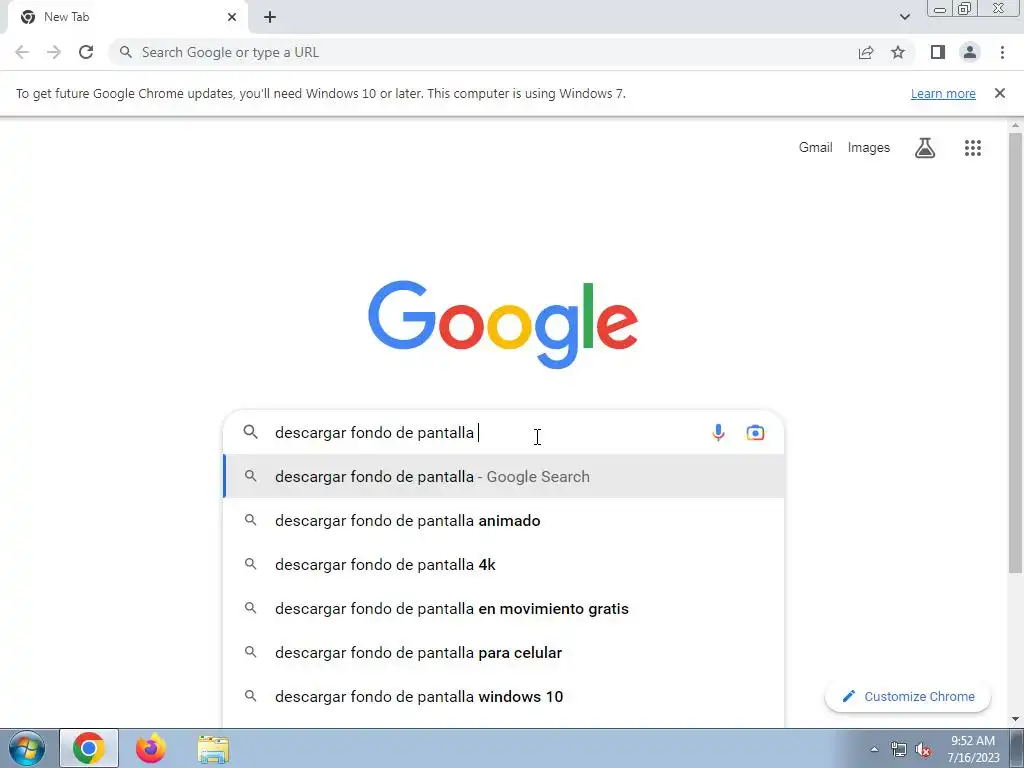Click the Share this page icon
Viewport: 1024px width, 768px height.
[866, 52]
